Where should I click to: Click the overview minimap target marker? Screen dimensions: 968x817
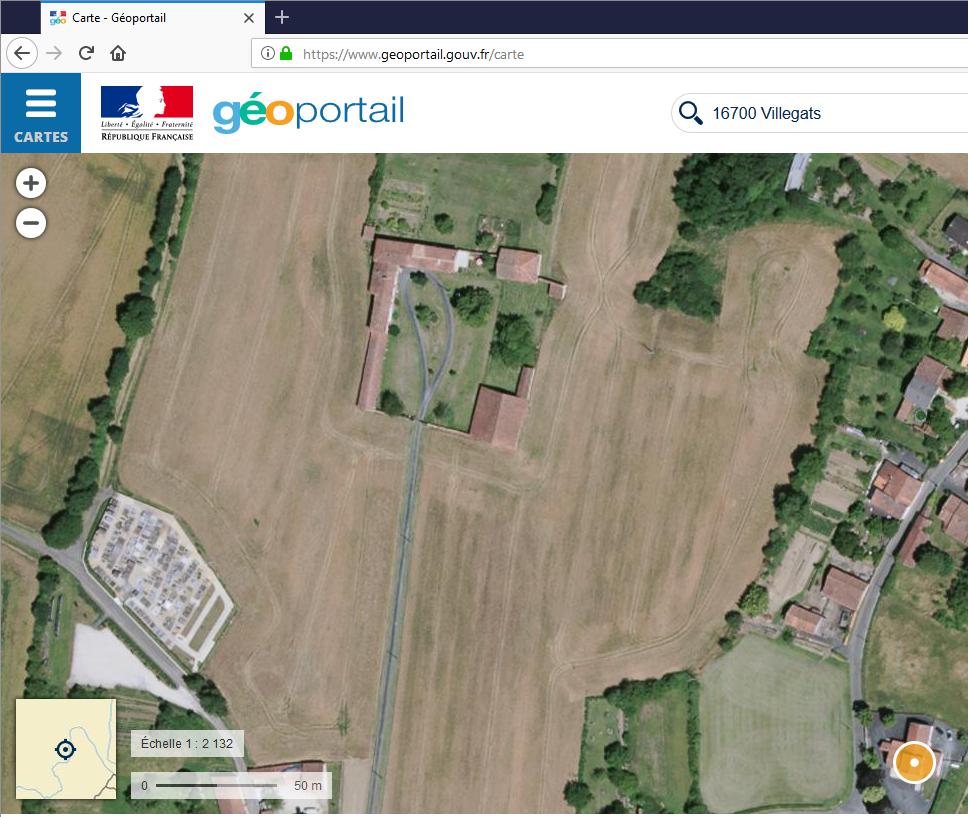coord(65,750)
